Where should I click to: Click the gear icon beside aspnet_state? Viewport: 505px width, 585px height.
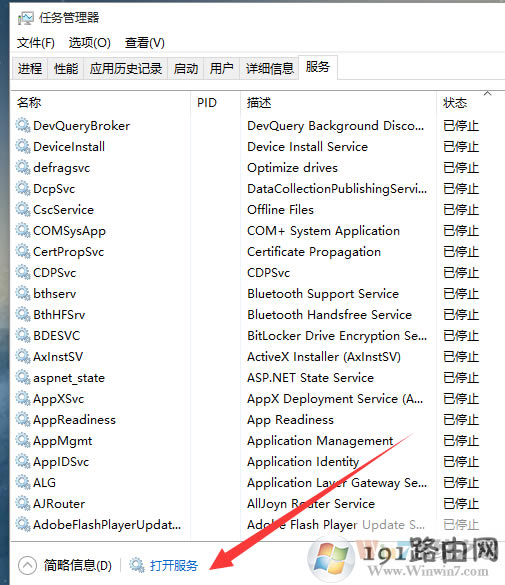coord(23,378)
